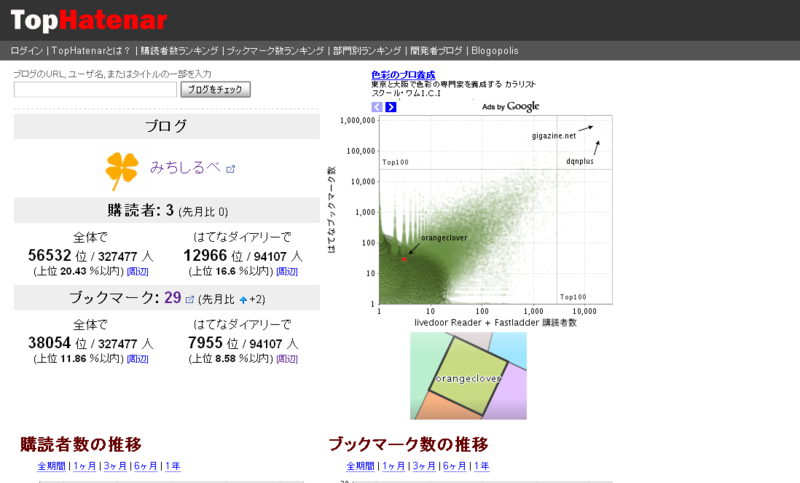The width and height of the screenshot is (800, 483).
Task: Open 周辺 link for Hatena Diary bookmark rank
Action: [287, 359]
